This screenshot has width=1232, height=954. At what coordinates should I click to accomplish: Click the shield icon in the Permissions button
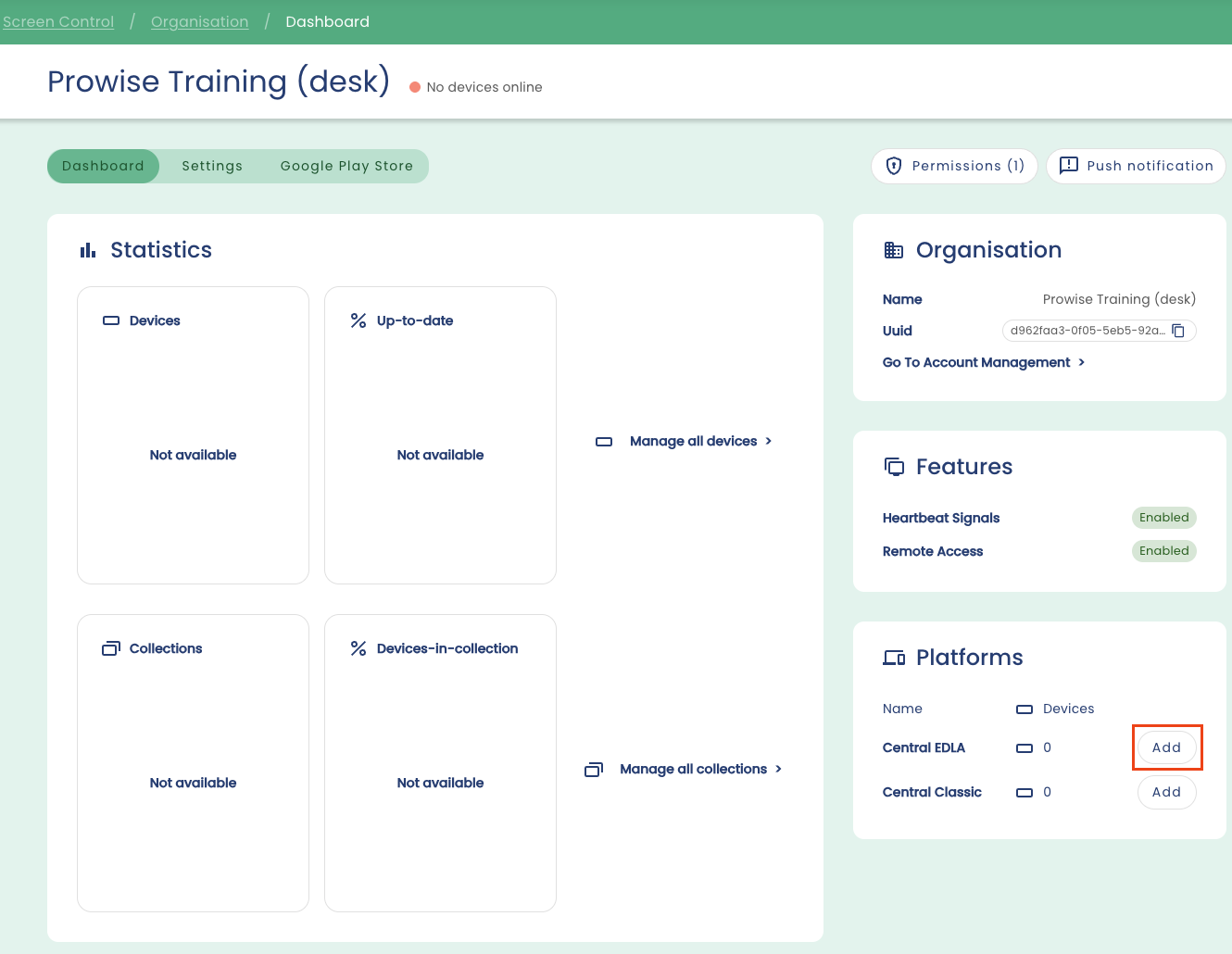pyautogui.click(x=894, y=166)
